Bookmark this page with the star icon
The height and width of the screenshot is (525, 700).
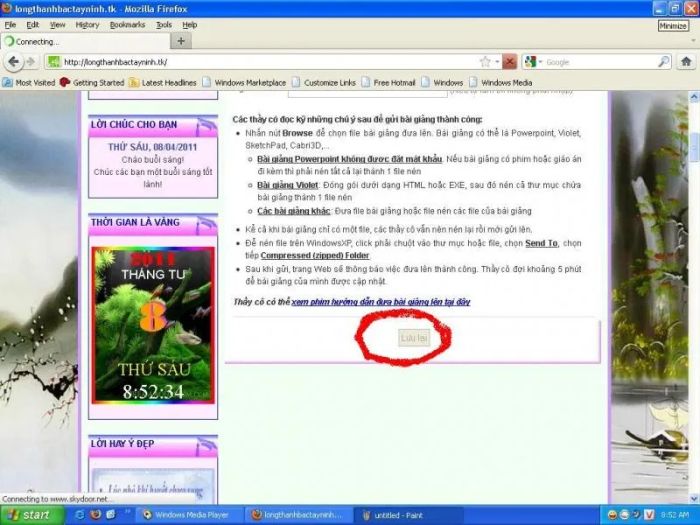[x=485, y=62]
